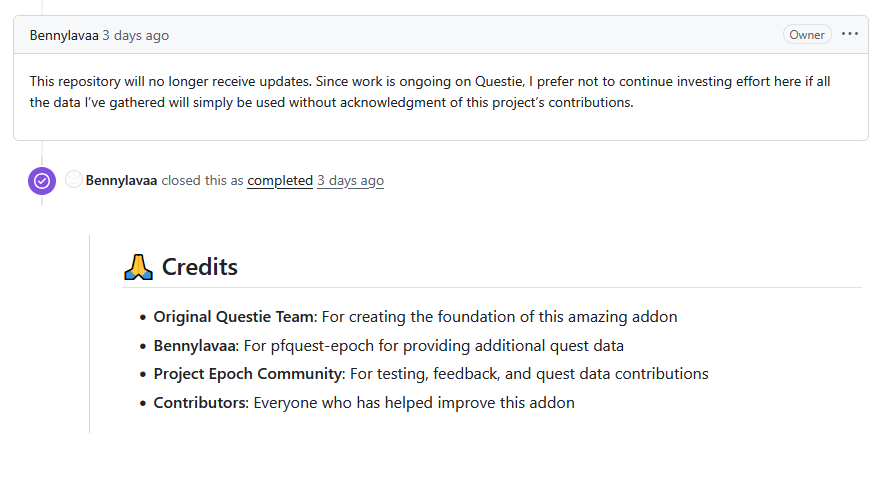Select "Original Questie Team" in credits list
Screen dimensions: 885x491
coord(233,317)
